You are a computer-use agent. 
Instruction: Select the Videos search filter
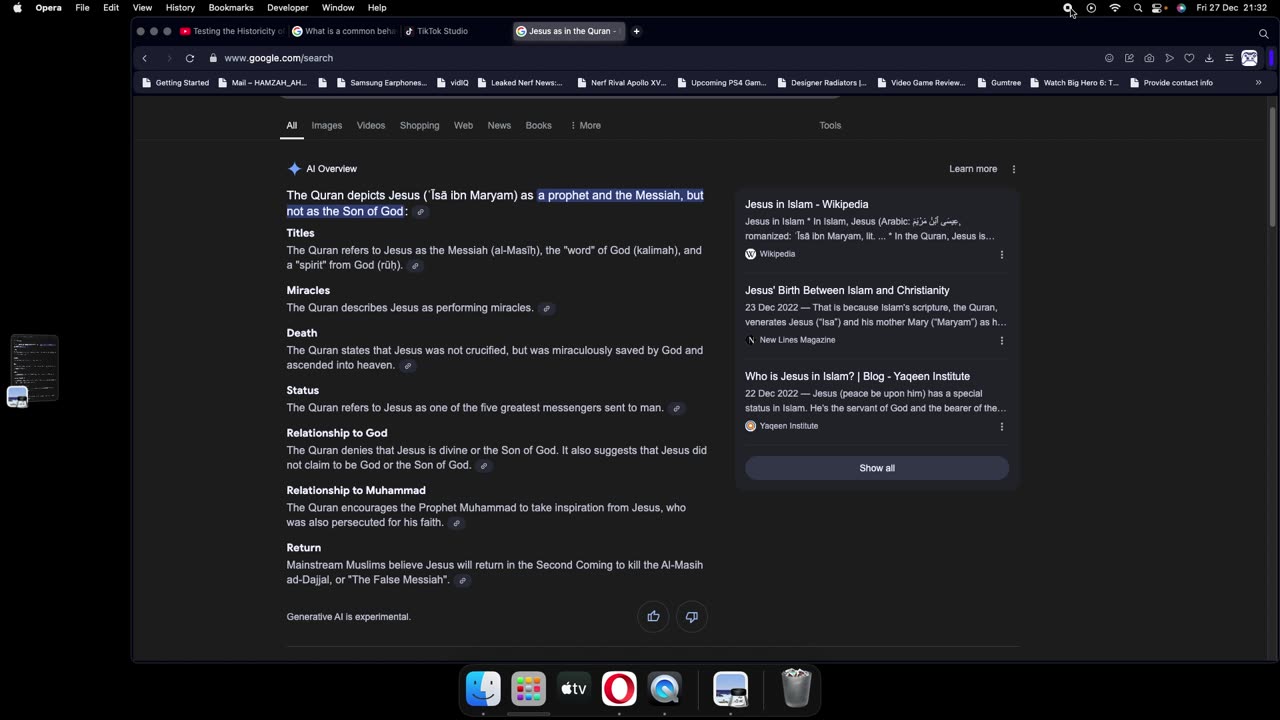point(371,125)
